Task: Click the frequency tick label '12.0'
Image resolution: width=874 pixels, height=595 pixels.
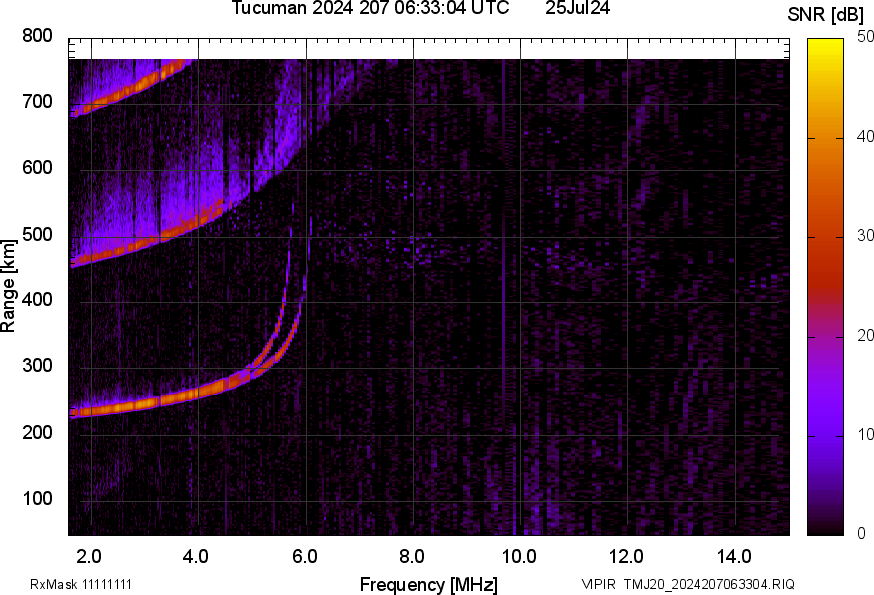Action: (x=626, y=557)
